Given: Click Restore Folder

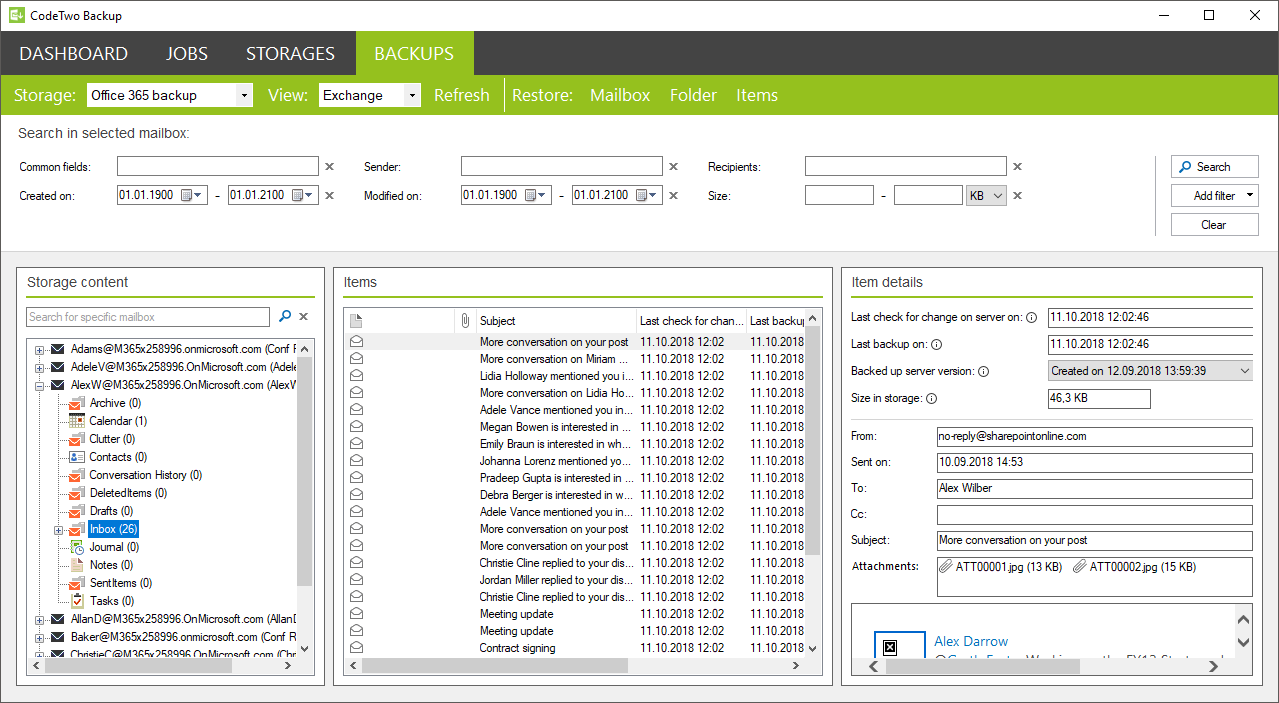Looking at the screenshot, I should tap(693, 95).
